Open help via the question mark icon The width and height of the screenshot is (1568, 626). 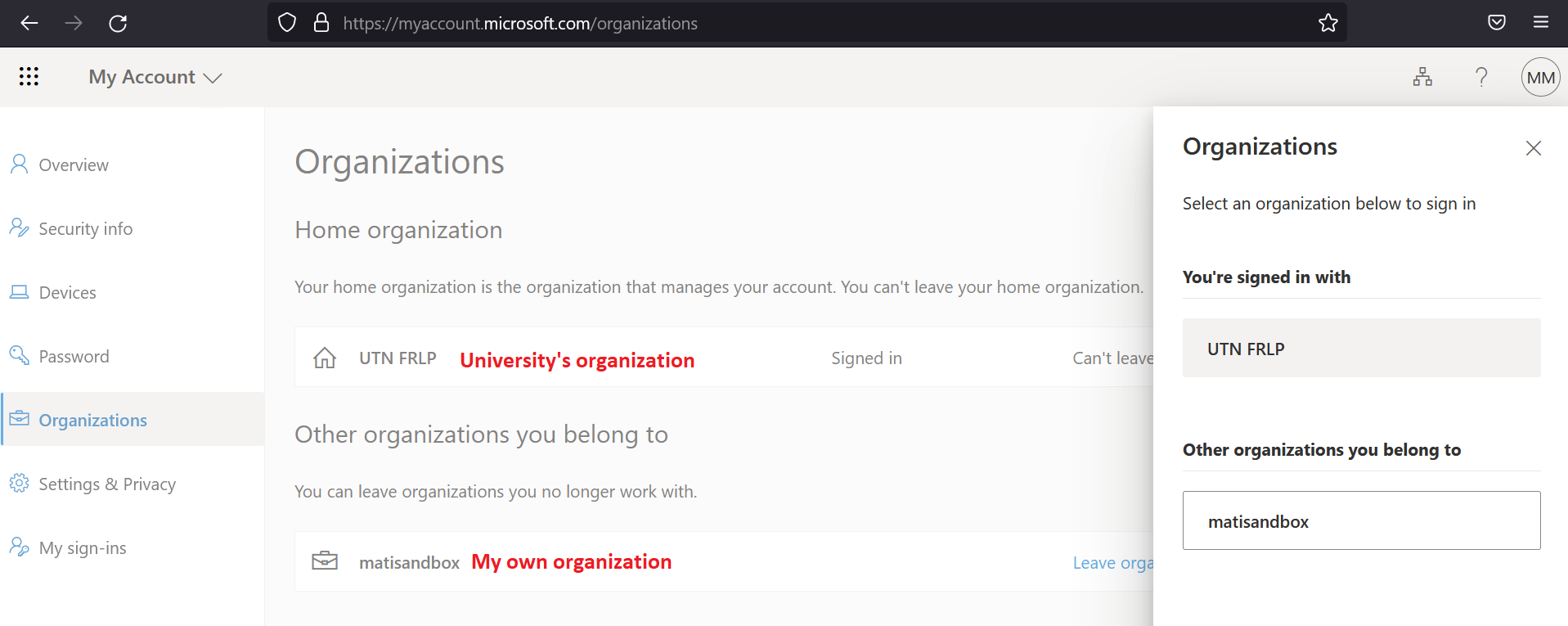1481,77
